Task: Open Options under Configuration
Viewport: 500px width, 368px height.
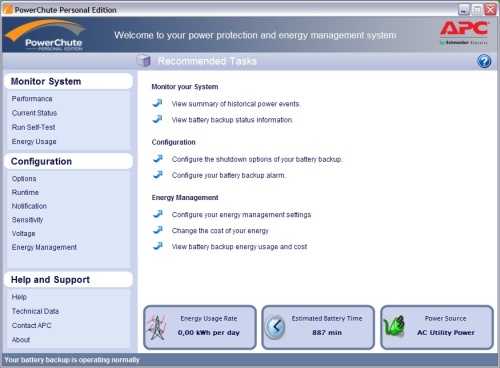Action: [24, 179]
